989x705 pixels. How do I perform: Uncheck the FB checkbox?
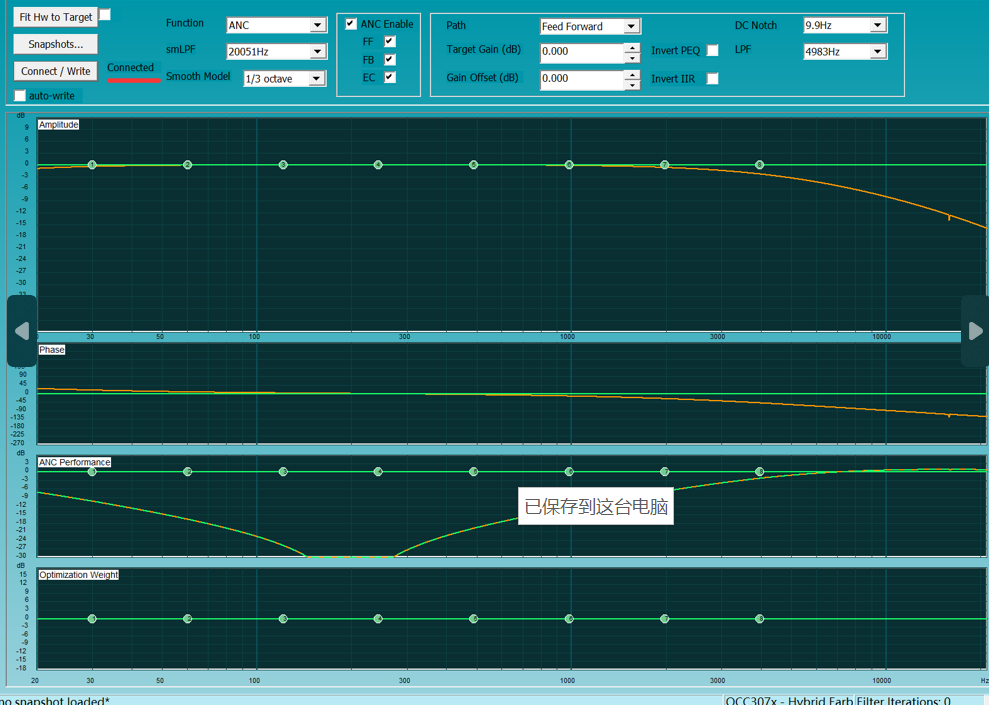[x=390, y=59]
